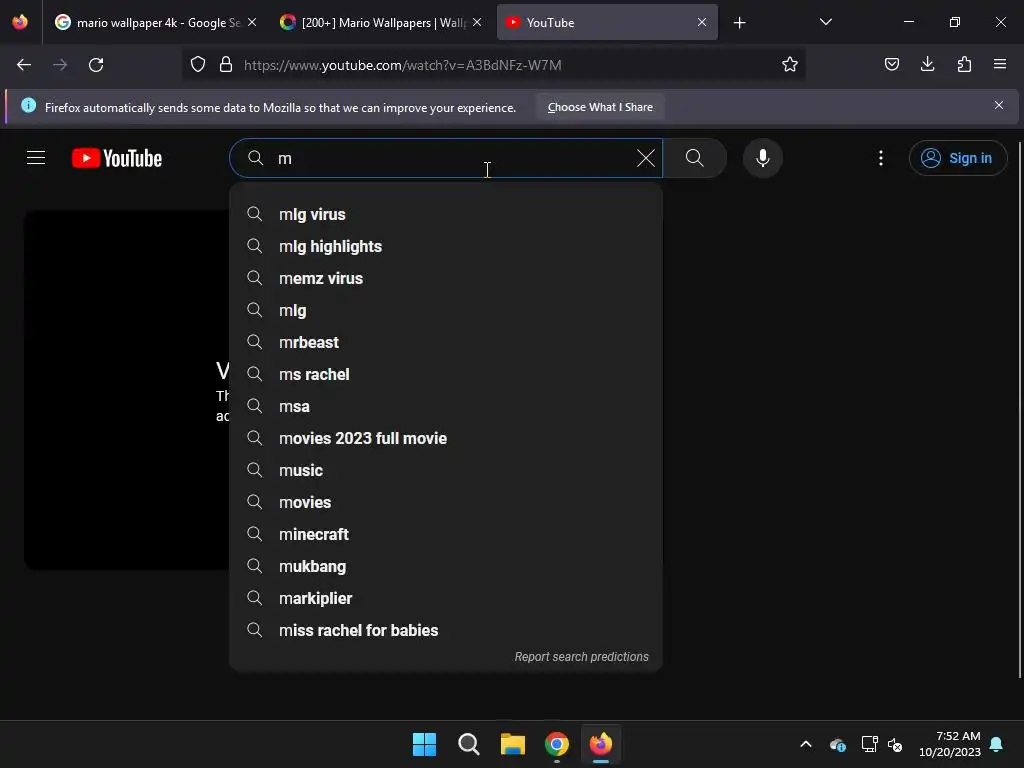Image resolution: width=1024 pixels, height=768 pixels.
Task: Pick 'miss rachel for babies' suggestion
Action: 446,630
